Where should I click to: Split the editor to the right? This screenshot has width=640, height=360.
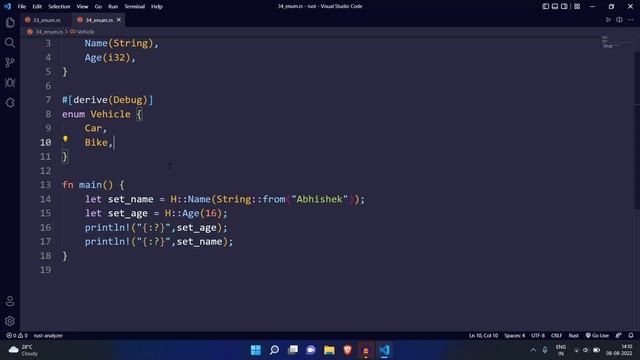click(x=619, y=20)
